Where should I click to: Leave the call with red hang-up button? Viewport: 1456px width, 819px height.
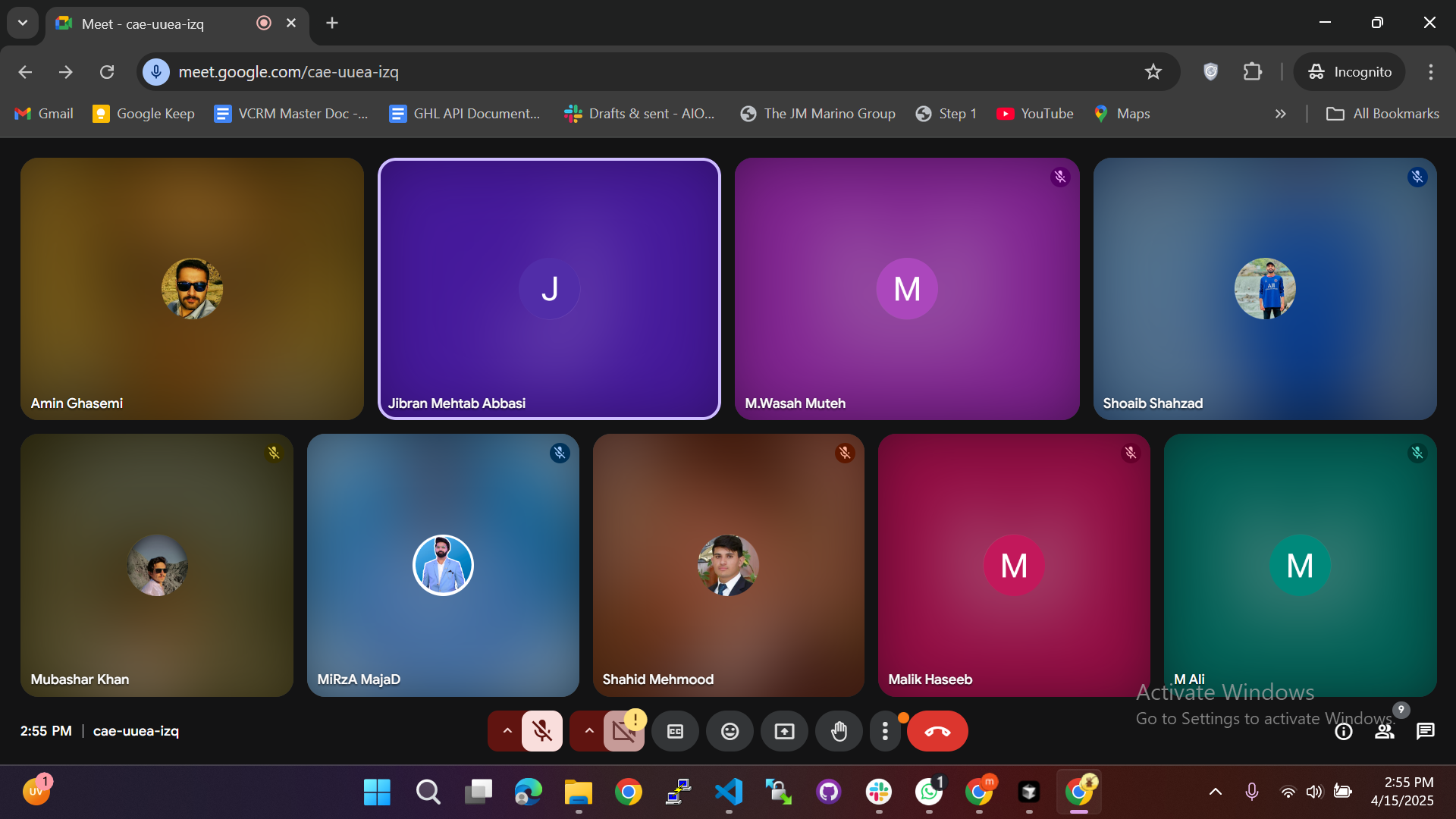(937, 731)
